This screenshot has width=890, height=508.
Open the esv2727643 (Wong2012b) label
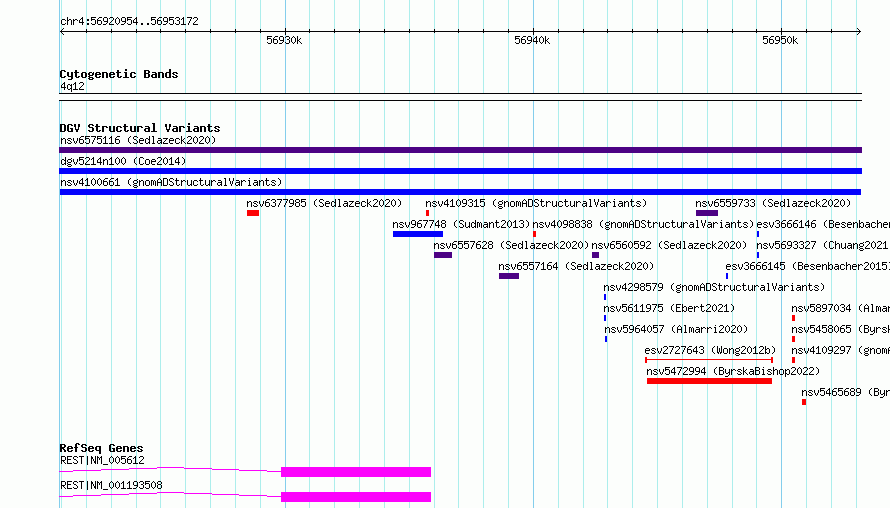pos(710,350)
